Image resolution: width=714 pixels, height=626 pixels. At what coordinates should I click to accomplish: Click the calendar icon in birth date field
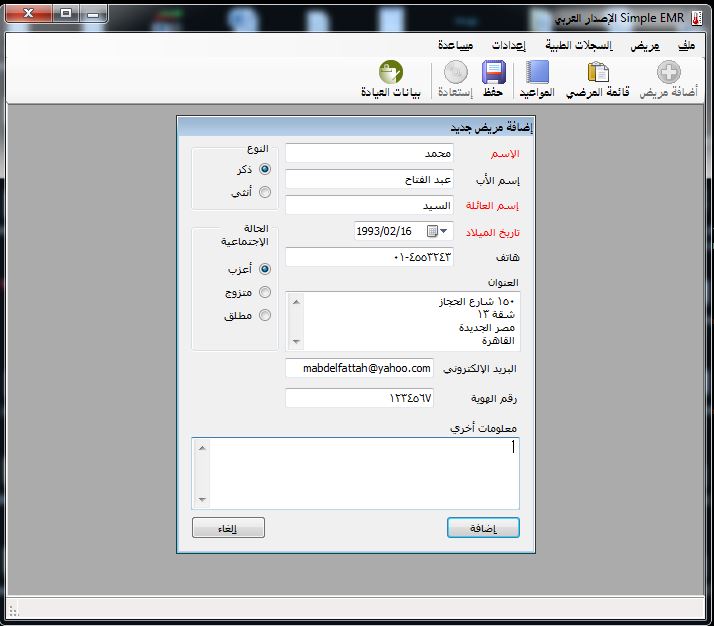pyautogui.click(x=432, y=231)
